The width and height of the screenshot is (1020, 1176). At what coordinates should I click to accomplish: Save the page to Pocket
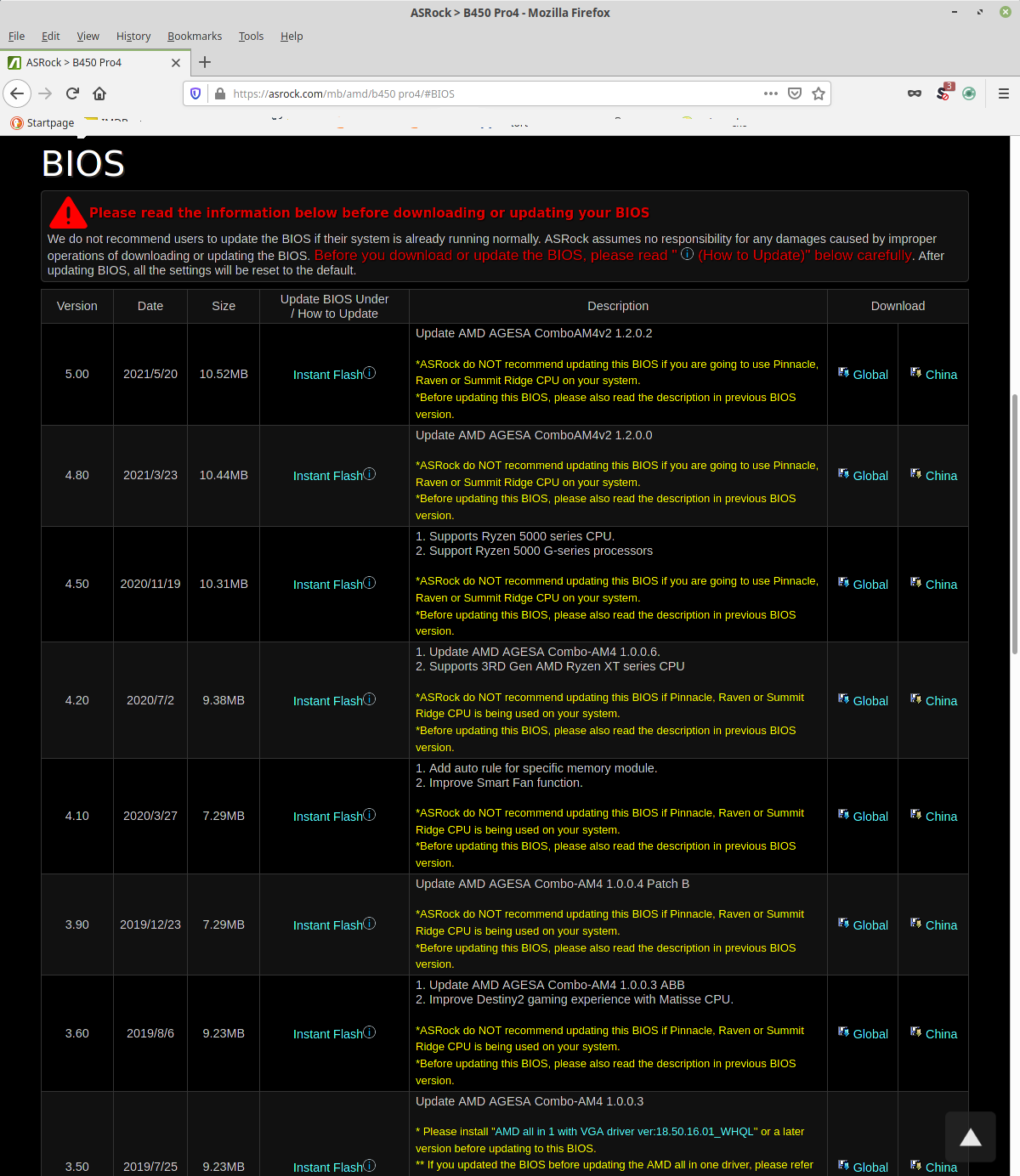click(794, 93)
